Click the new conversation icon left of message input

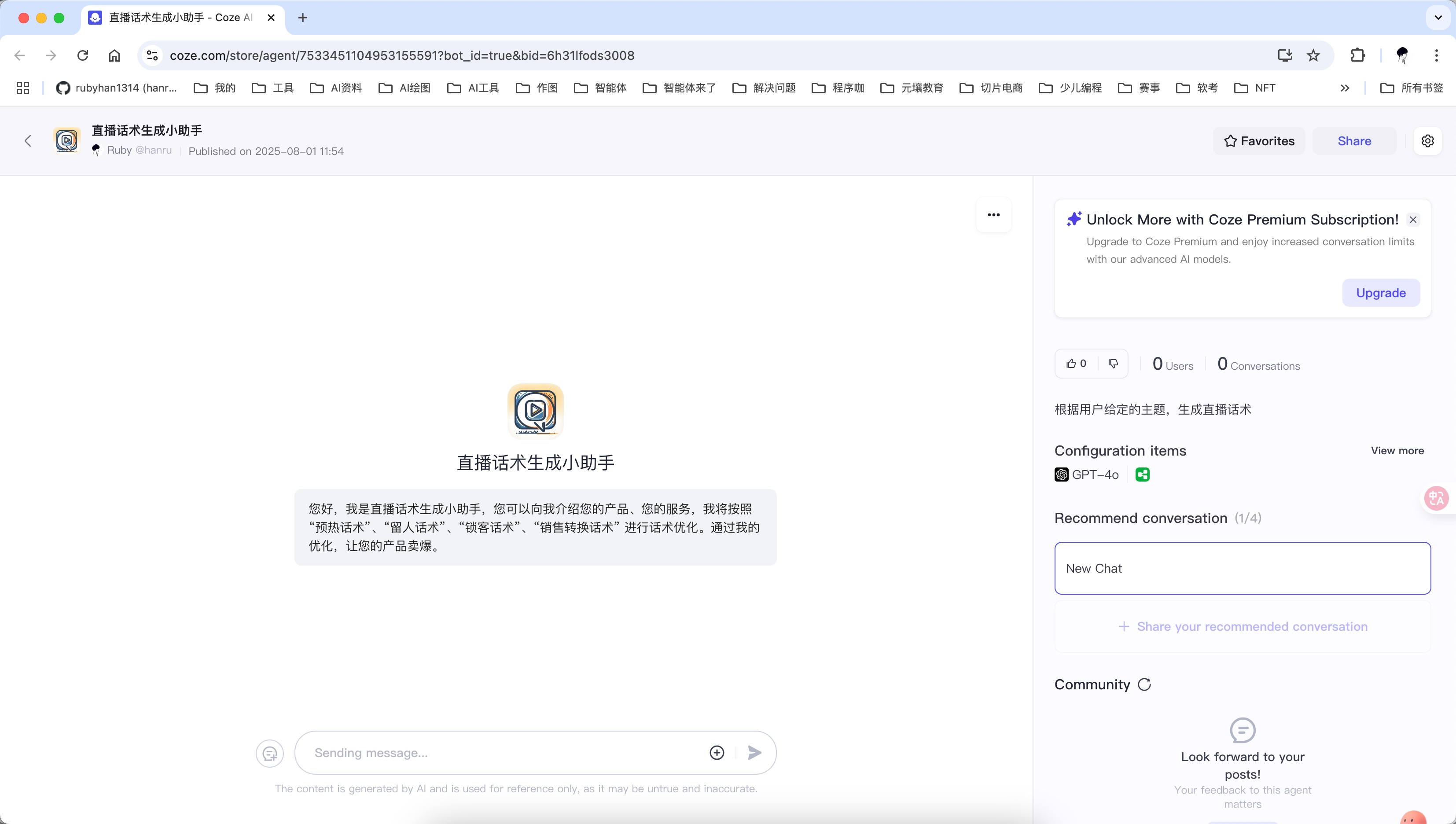(270, 753)
